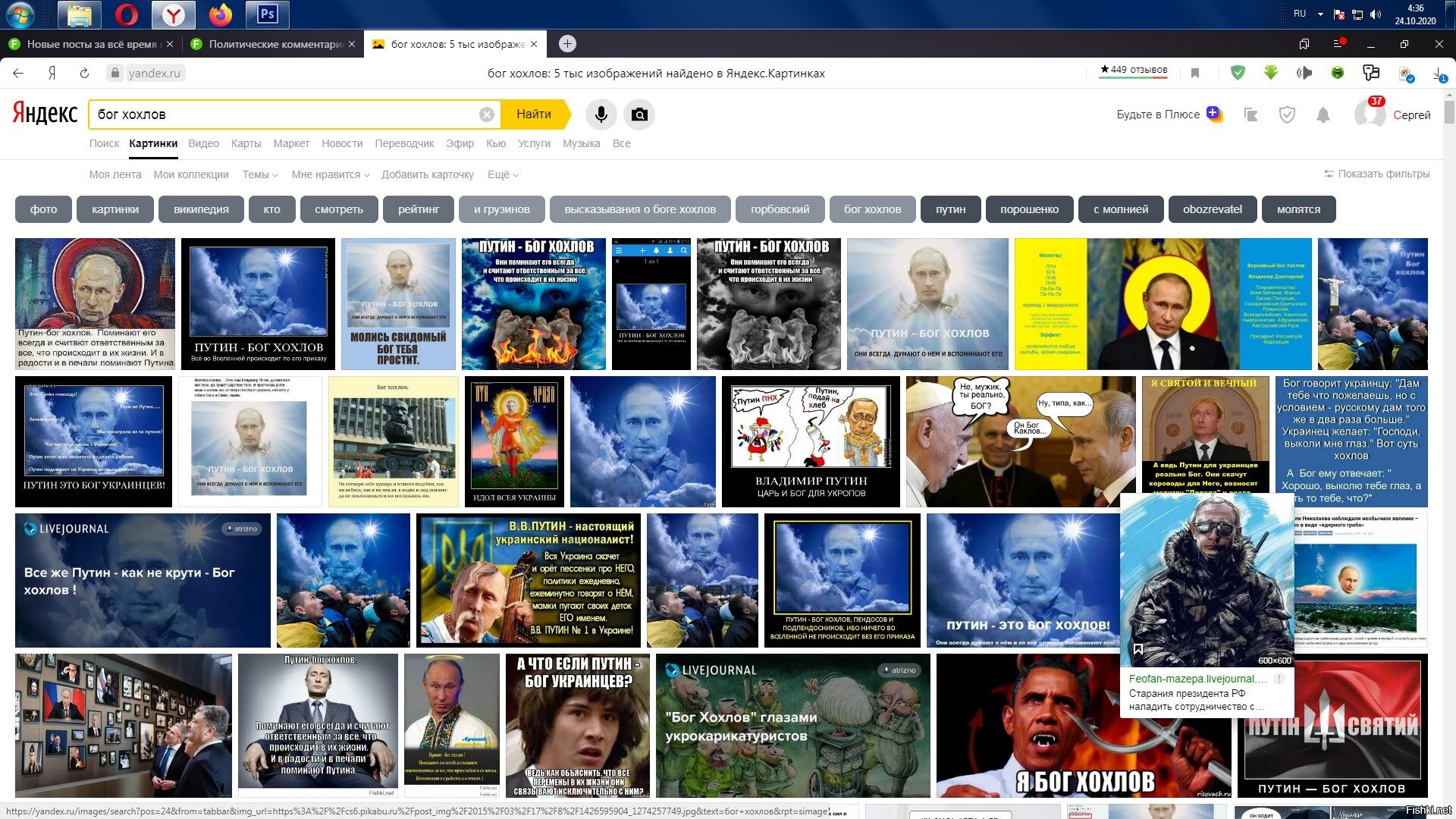Open the account avatar with 37 badge

[1370, 114]
